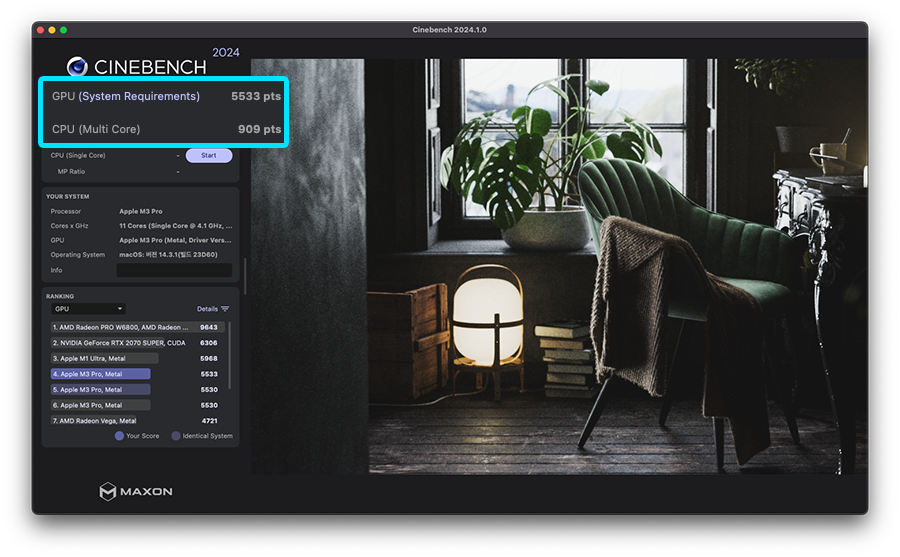Click the Cores x GHz value
Viewport: 900px width, 557px height.
coord(176,226)
